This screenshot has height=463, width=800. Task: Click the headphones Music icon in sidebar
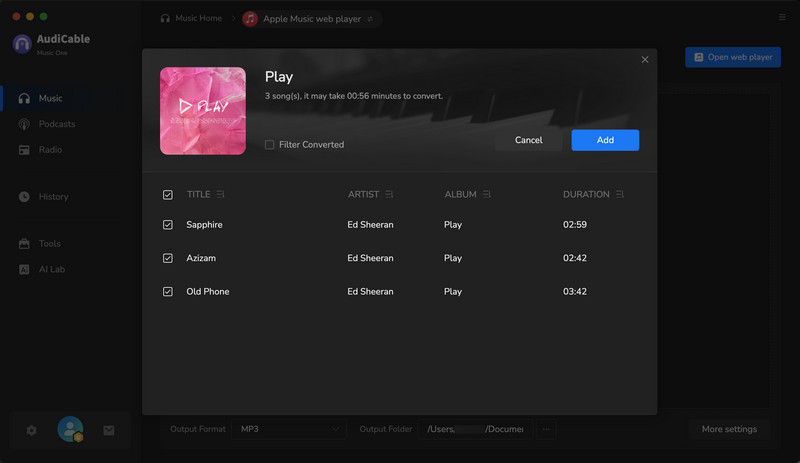click(x=24, y=98)
